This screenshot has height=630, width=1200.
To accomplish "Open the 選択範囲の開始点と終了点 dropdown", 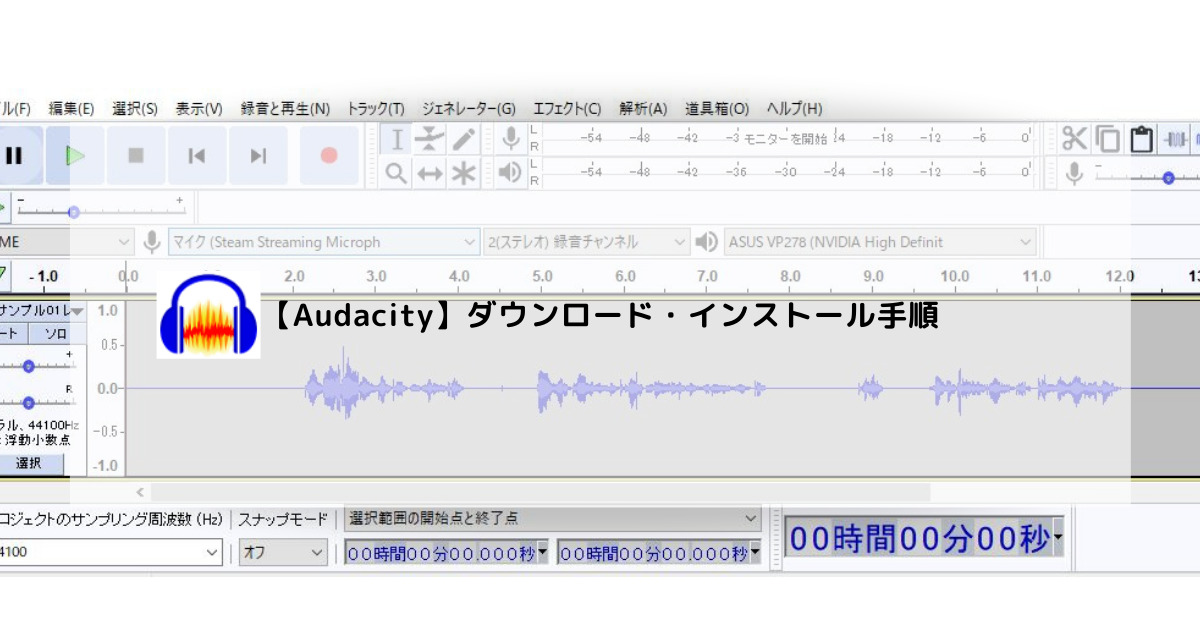I will pyautogui.click(x=553, y=519).
